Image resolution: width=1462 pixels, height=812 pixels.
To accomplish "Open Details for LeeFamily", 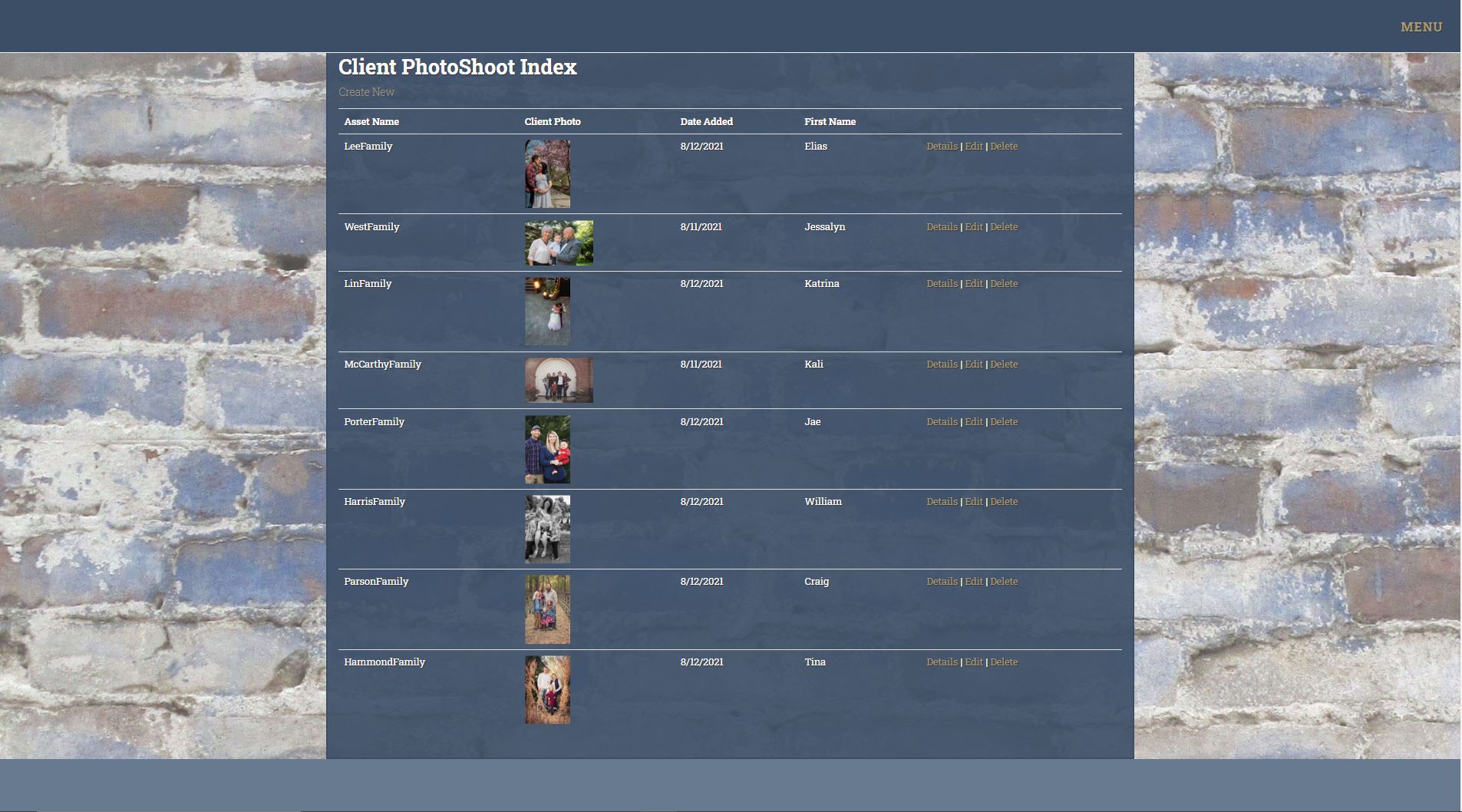I will [942, 146].
